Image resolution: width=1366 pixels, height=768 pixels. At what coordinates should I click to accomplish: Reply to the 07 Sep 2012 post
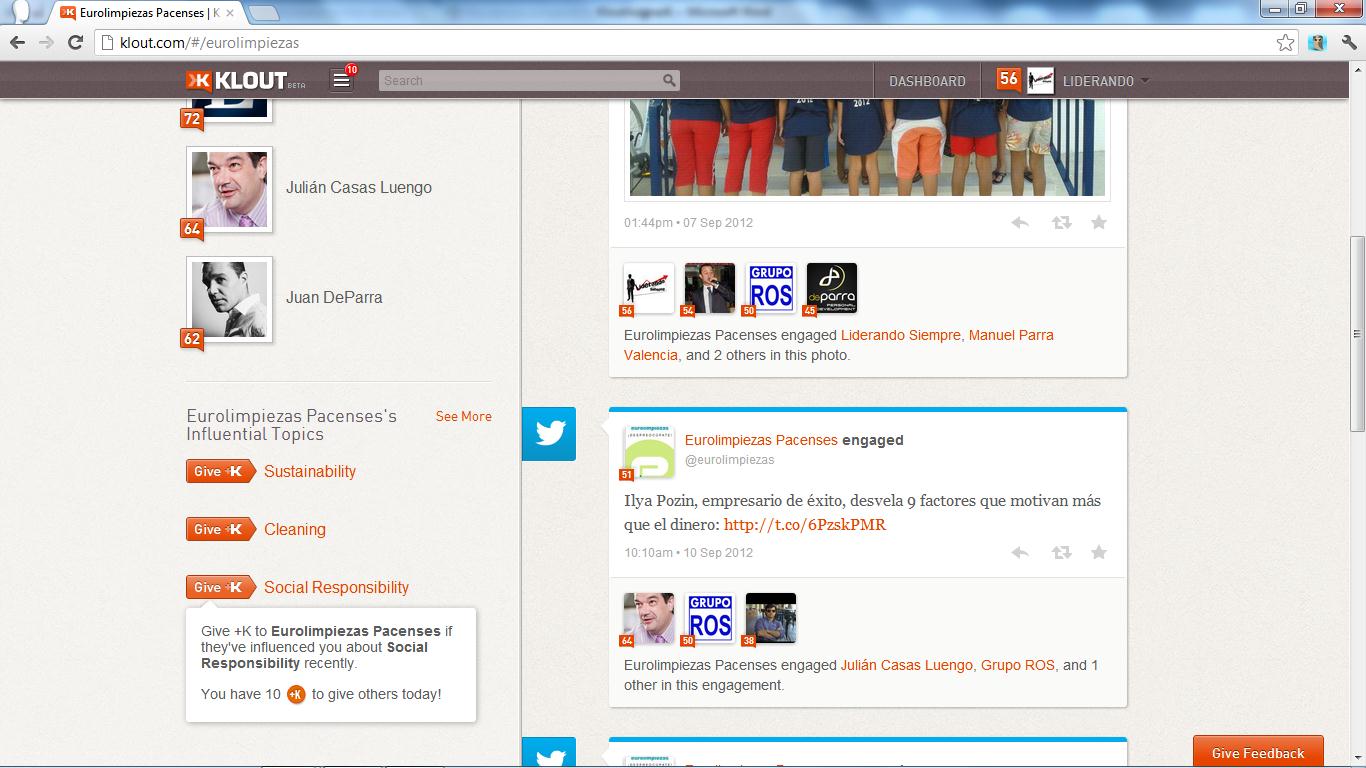(x=1020, y=222)
